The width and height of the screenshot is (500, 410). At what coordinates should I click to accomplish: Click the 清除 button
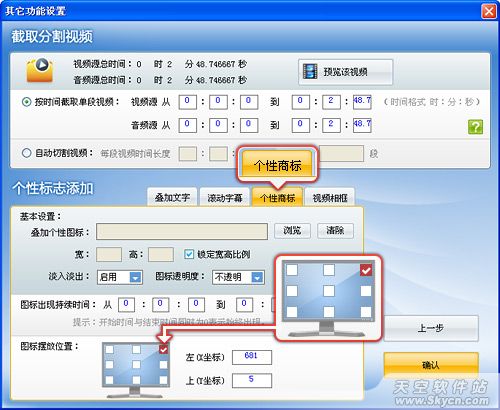(335, 231)
